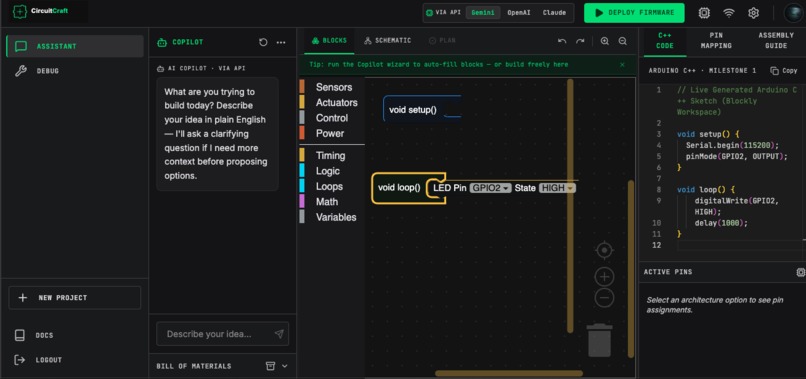Click the CircuitCraft logo icon

pyautogui.click(x=20, y=11)
